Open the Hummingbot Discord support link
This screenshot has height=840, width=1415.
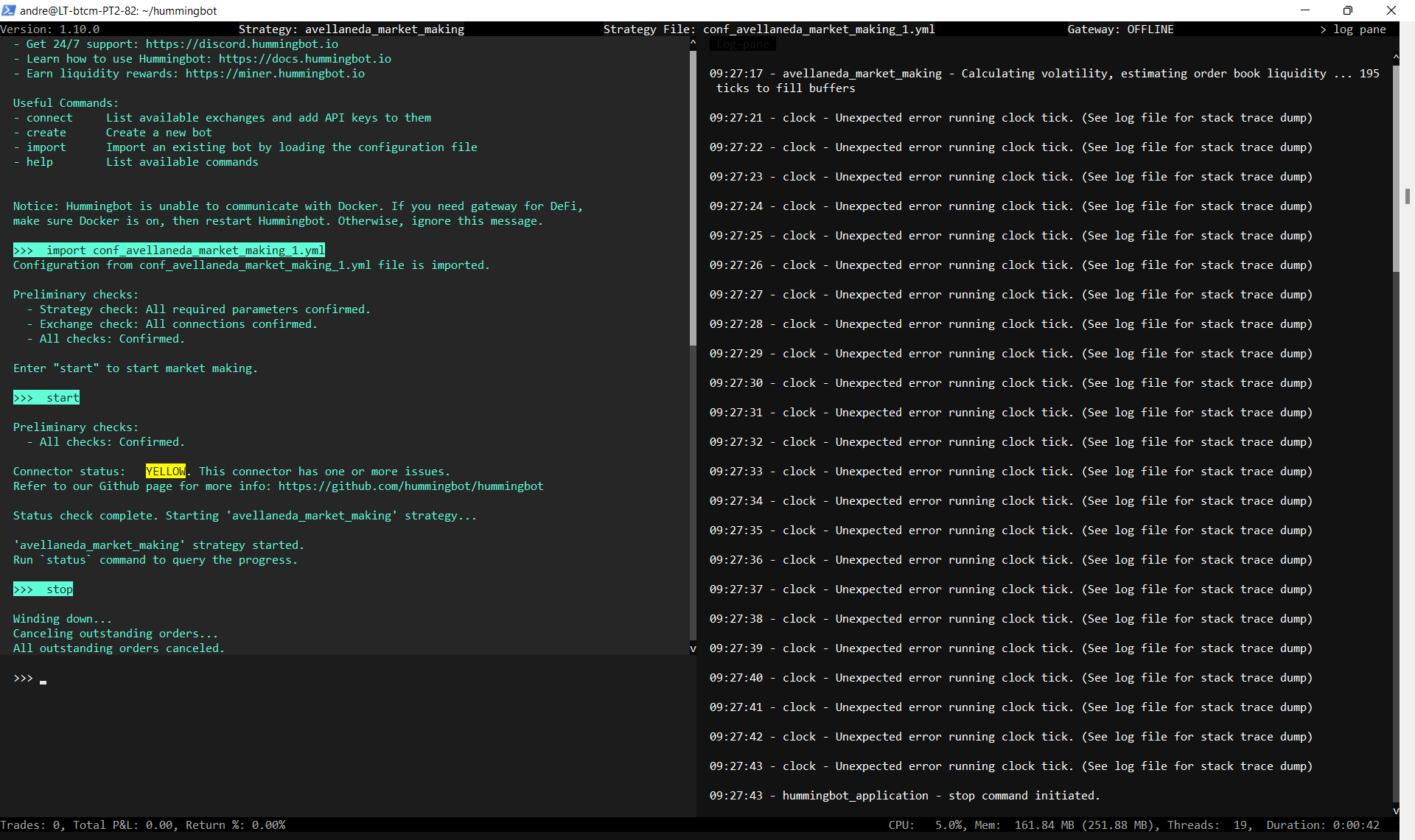[242, 43]
